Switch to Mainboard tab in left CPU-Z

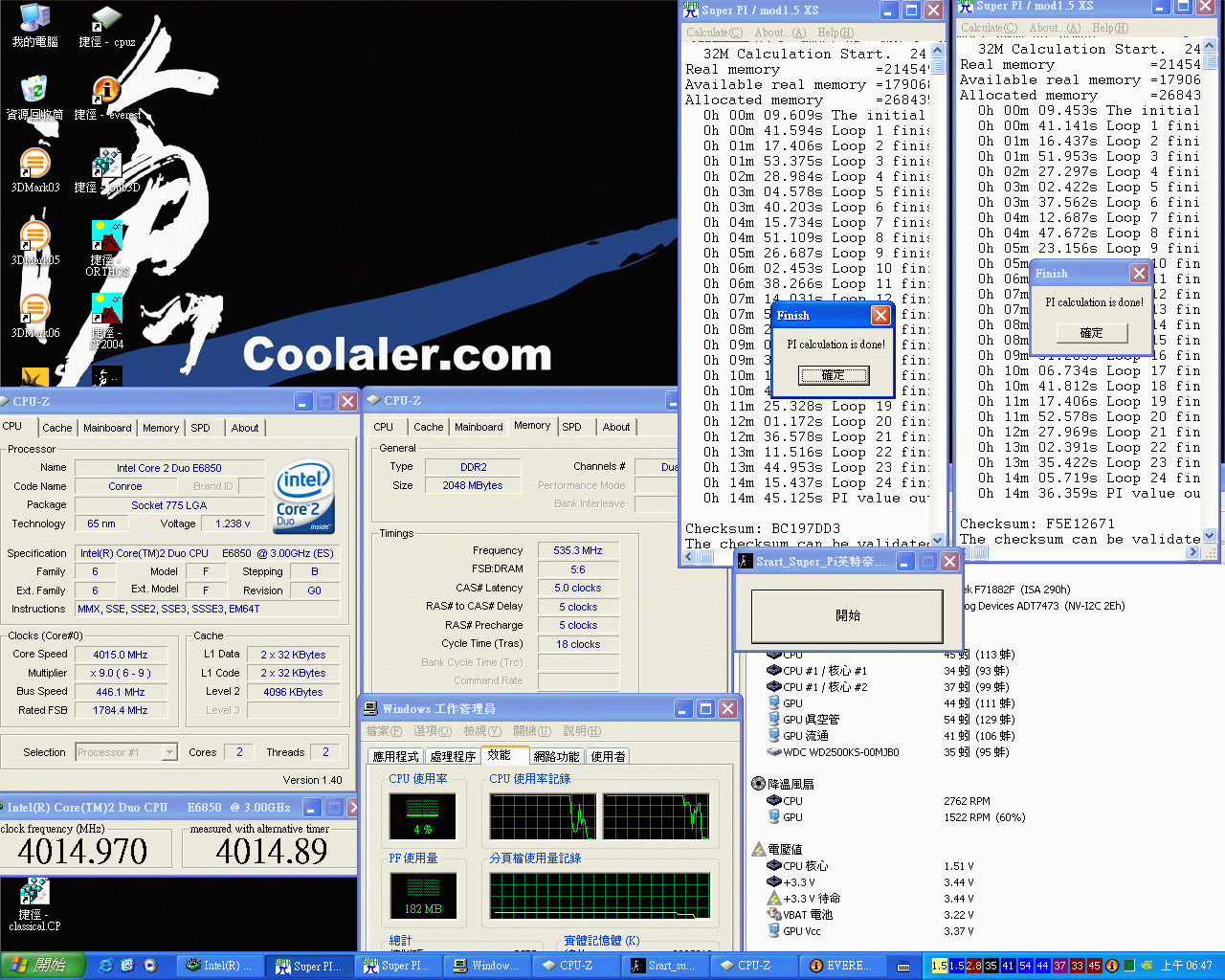coord(107,428)
